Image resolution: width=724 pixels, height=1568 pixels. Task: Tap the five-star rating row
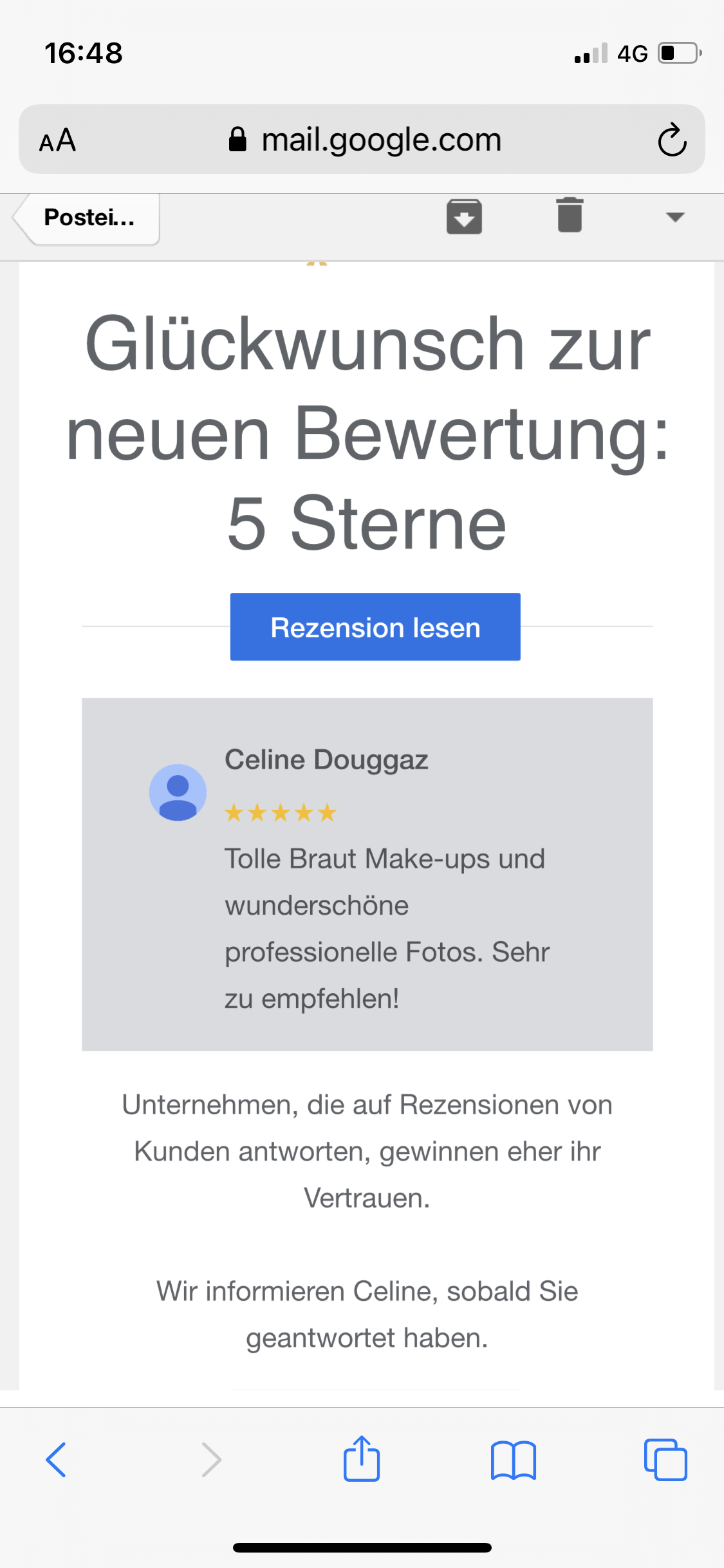(281, 812)
